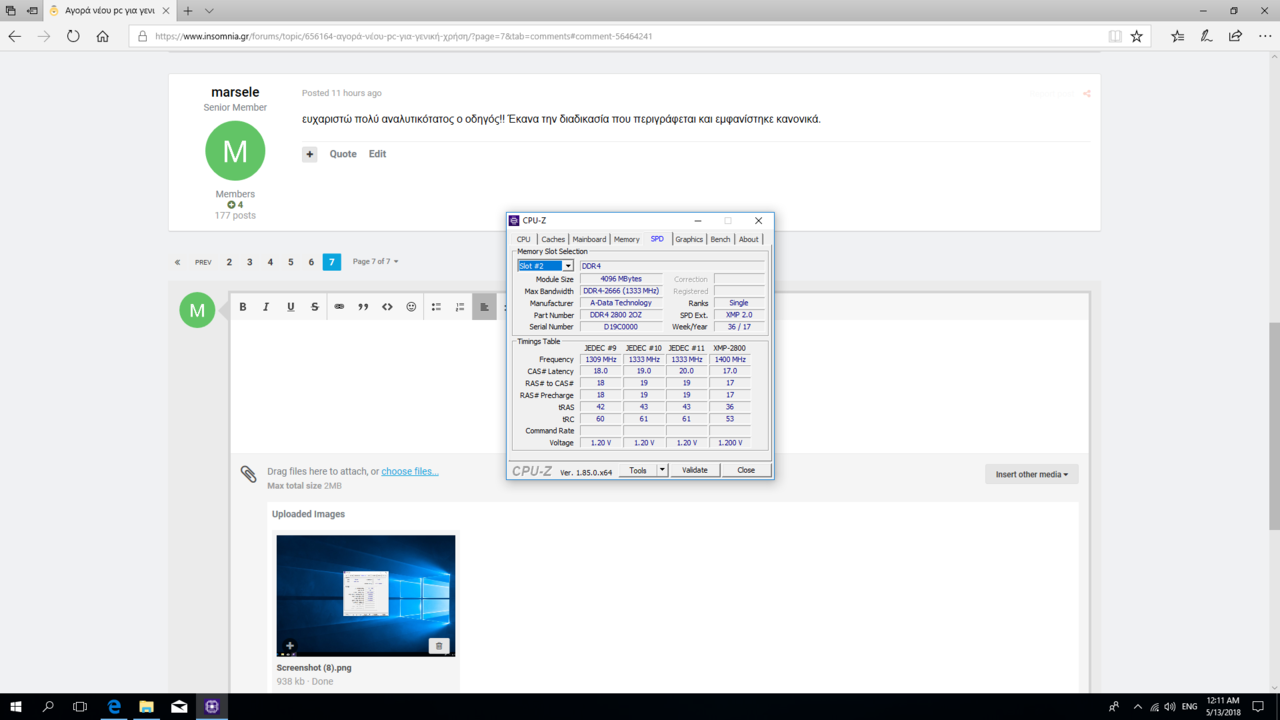The height and width of the screenshot is (720, 1280).
Task: Expand the CPU-Z Tools dropdown arrow
Action: pos(662,470)
